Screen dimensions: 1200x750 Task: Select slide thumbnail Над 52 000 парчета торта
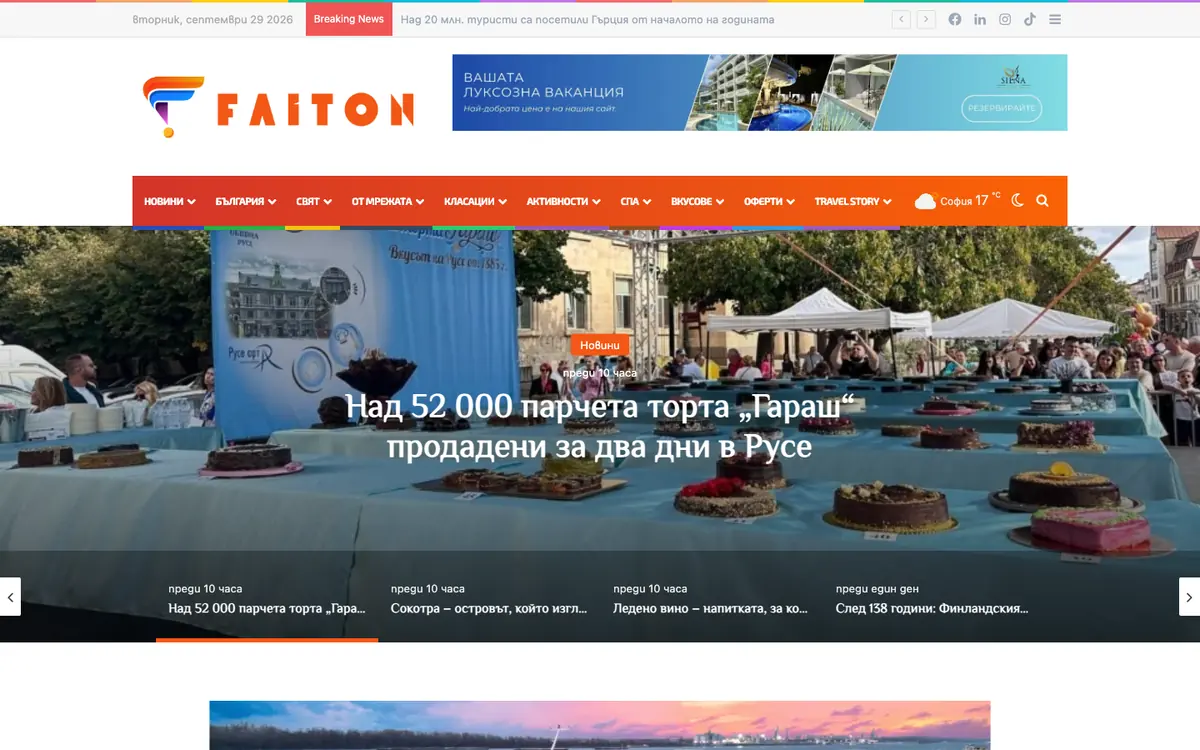point(267,599)
